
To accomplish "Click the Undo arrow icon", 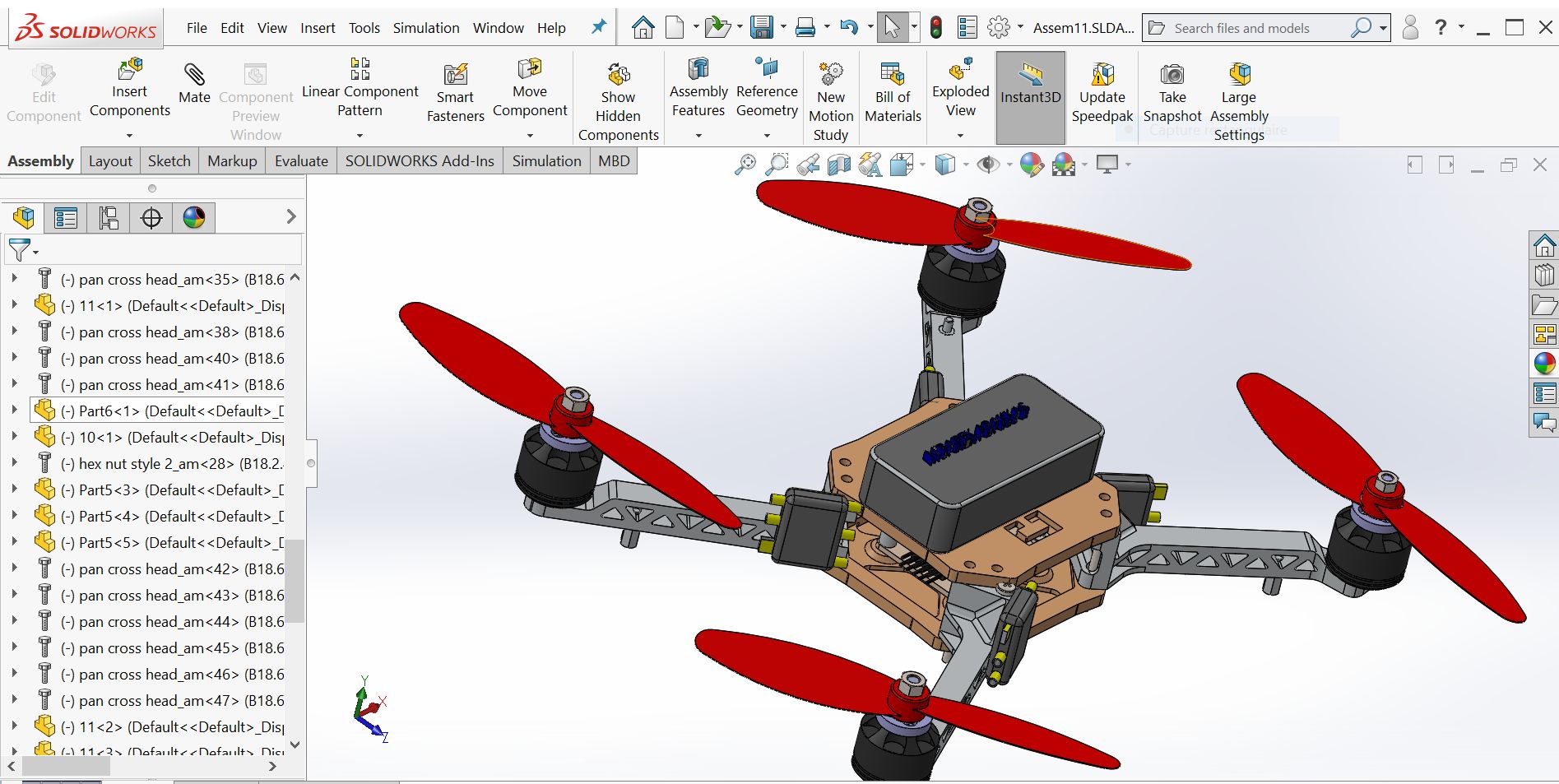I will (849, 28).
